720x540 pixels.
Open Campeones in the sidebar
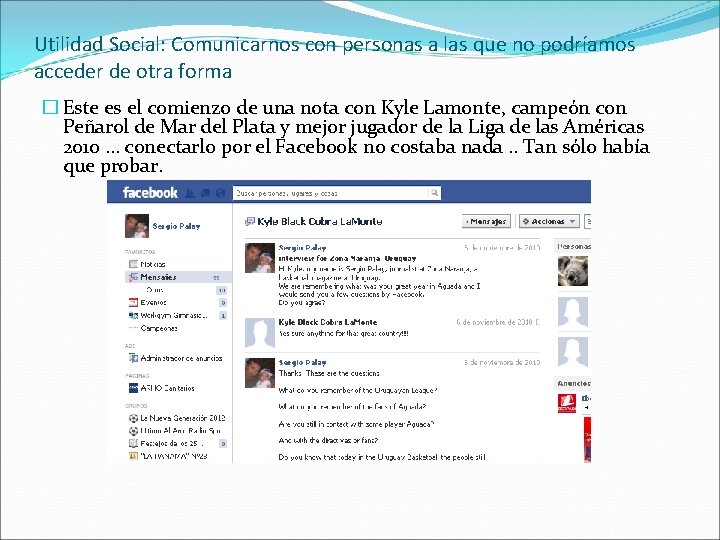tap(159, 328)
